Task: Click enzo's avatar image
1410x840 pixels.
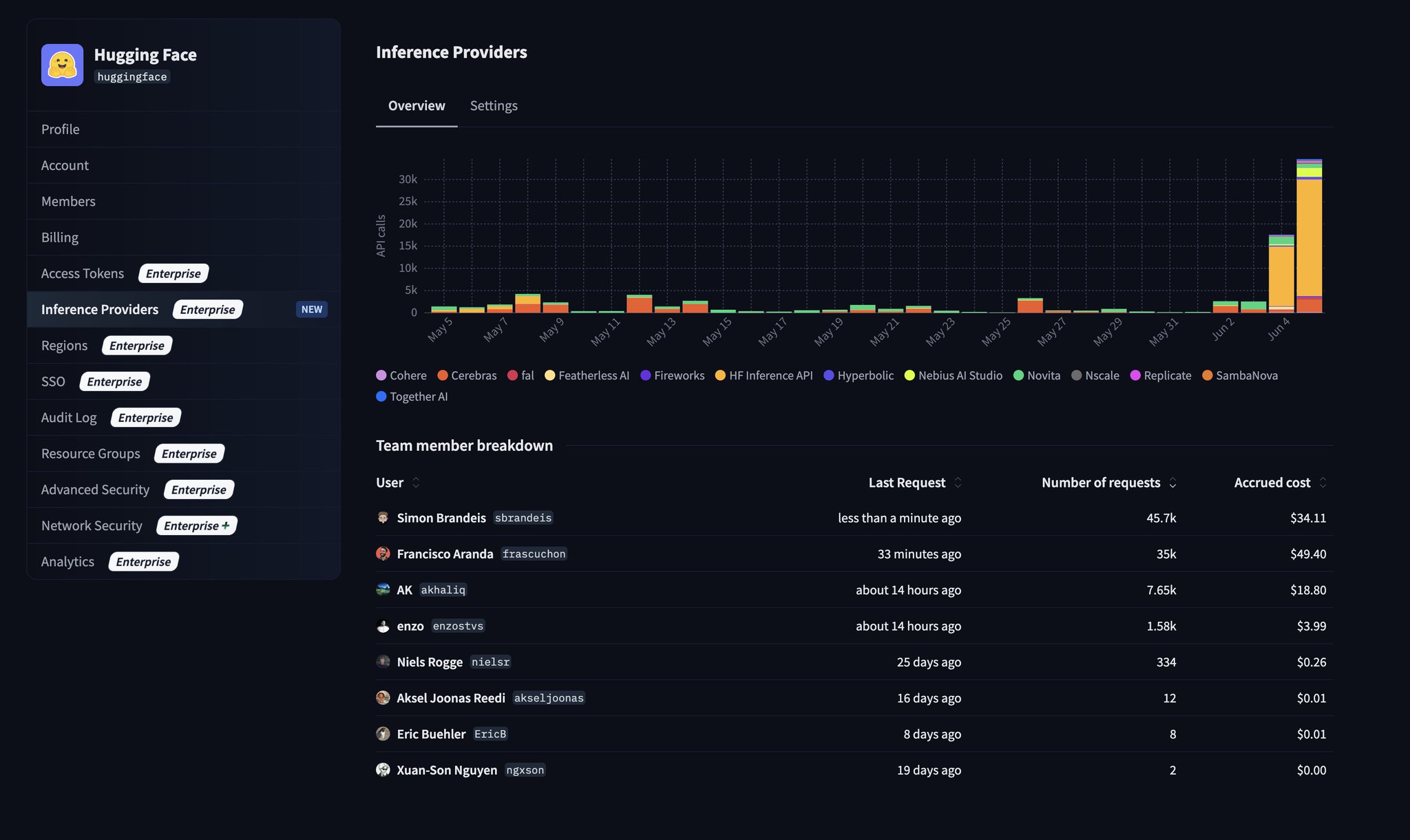Action: 383,626
